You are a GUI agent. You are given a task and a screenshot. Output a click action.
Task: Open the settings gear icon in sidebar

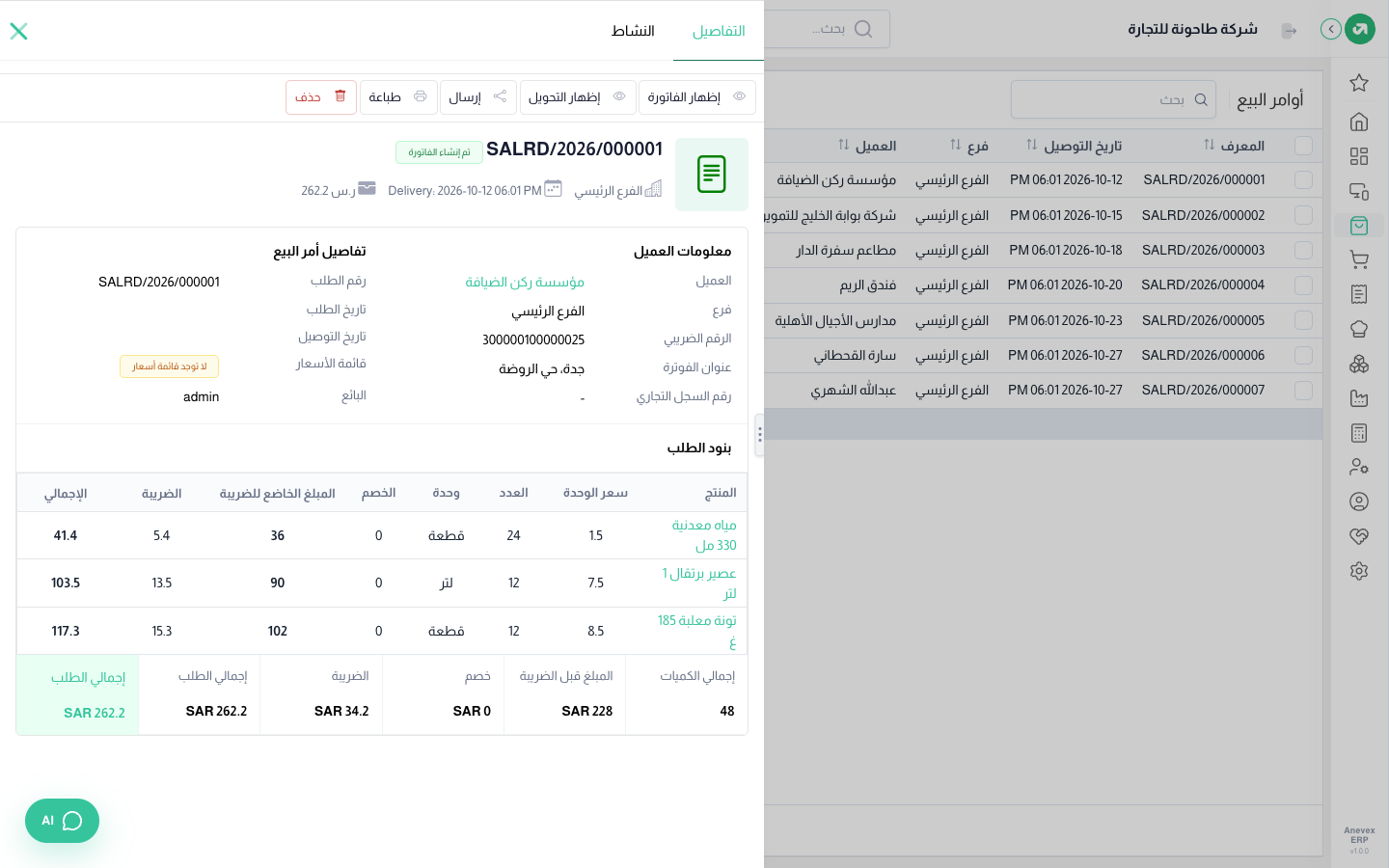[1359, 571]
